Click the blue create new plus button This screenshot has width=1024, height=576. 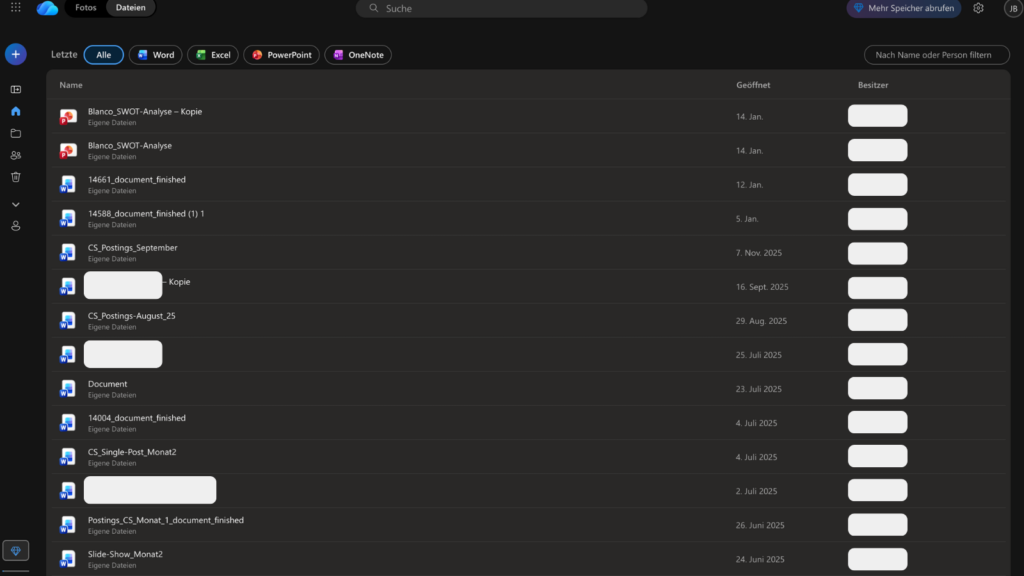coord(15,54)
